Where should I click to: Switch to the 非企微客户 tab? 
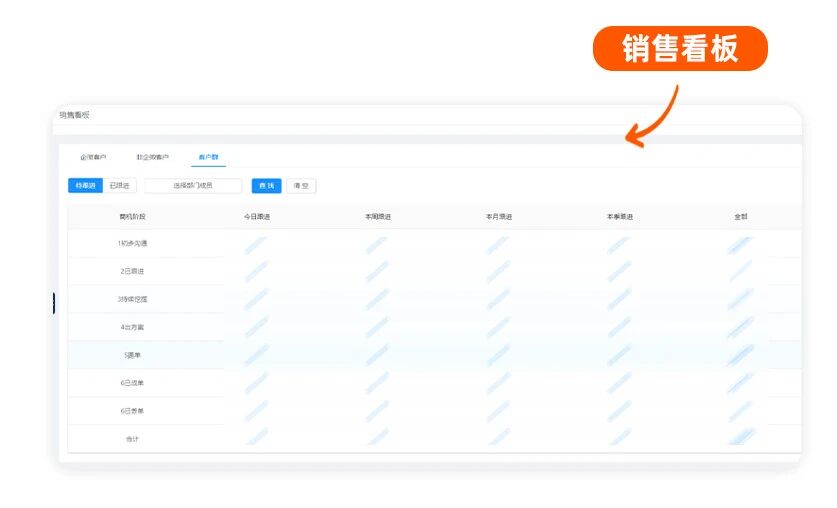click(152, 157)
